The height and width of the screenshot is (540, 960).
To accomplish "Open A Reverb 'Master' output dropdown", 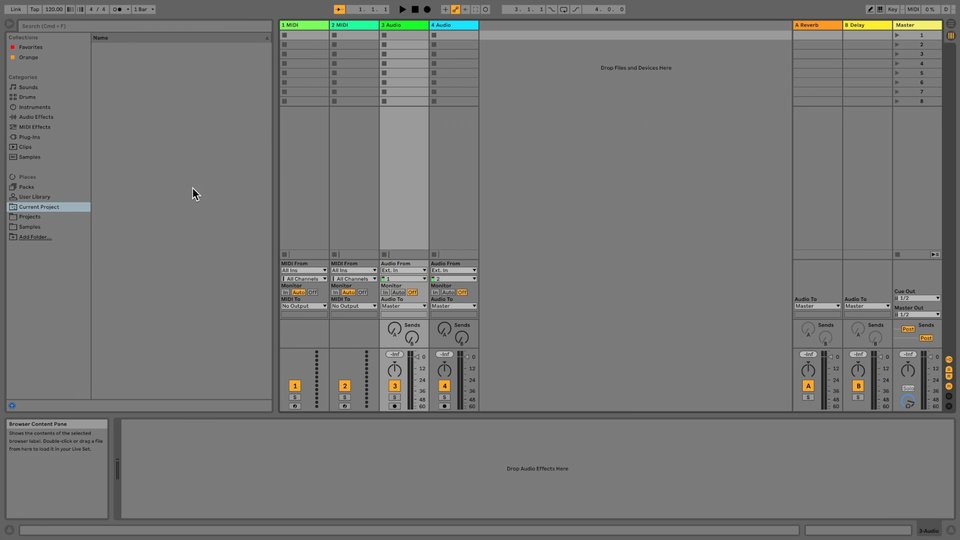I will 817,306.
